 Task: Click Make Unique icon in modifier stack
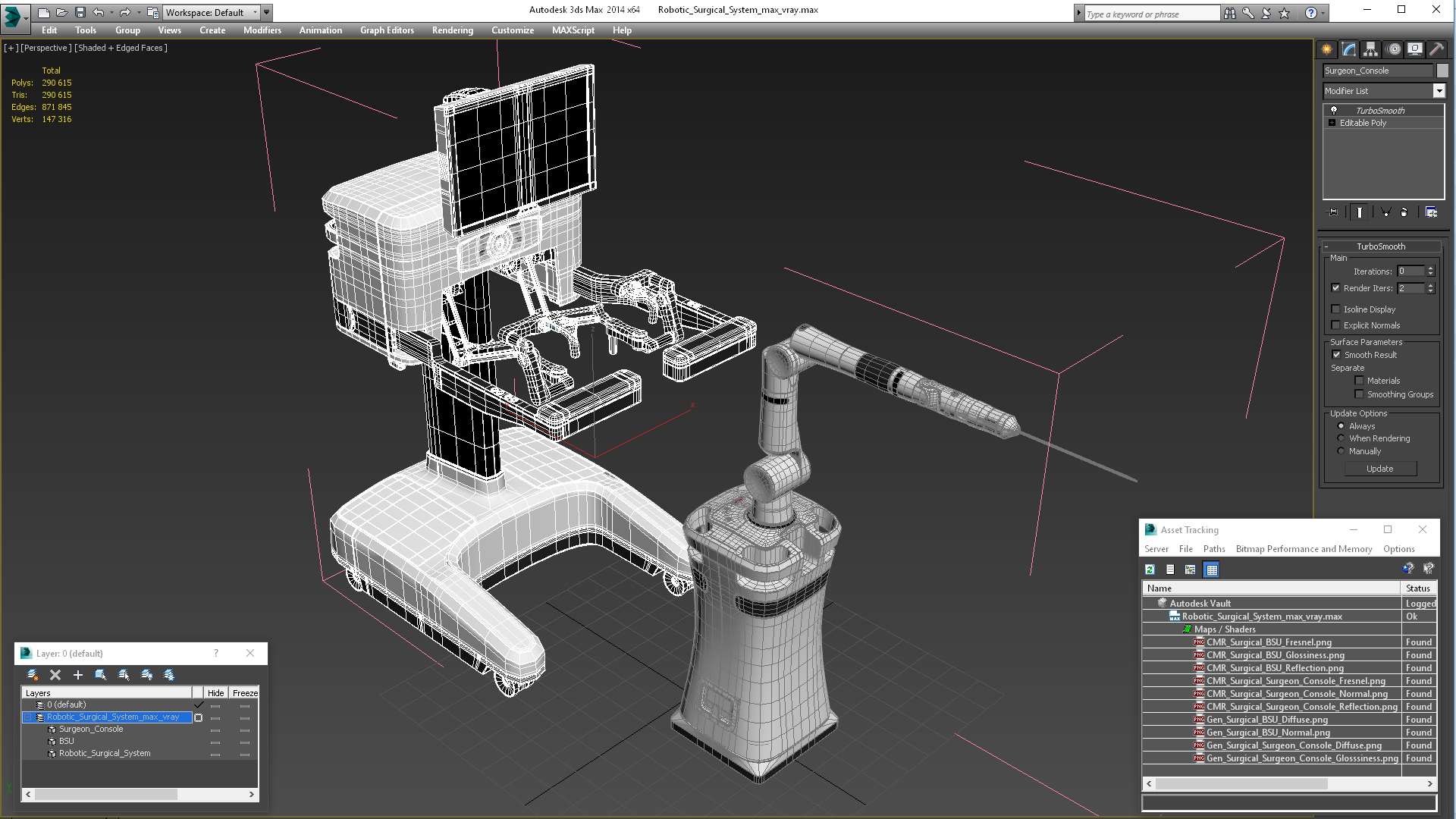point(1385,212)
